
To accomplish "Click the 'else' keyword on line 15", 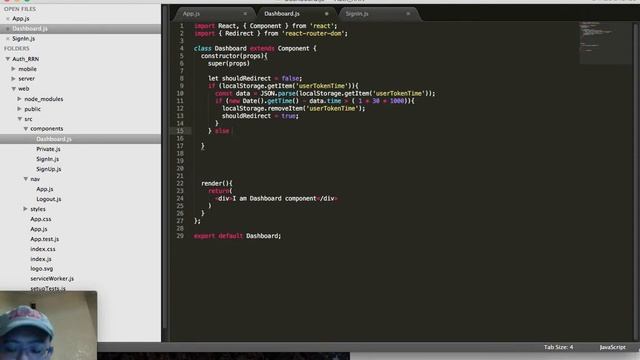I will point(222,131).
